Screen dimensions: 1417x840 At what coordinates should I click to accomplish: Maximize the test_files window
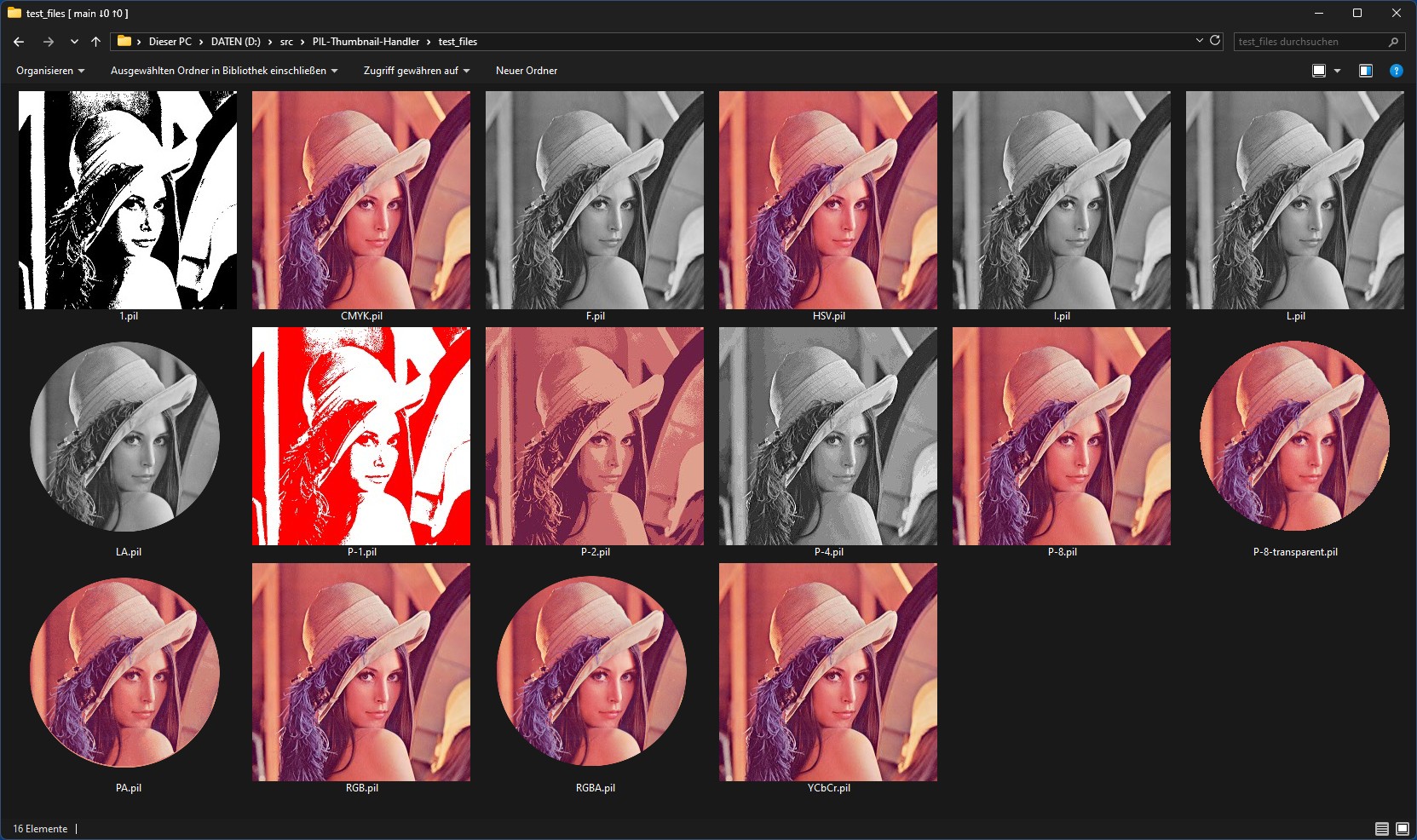[x=1357, y=13]
